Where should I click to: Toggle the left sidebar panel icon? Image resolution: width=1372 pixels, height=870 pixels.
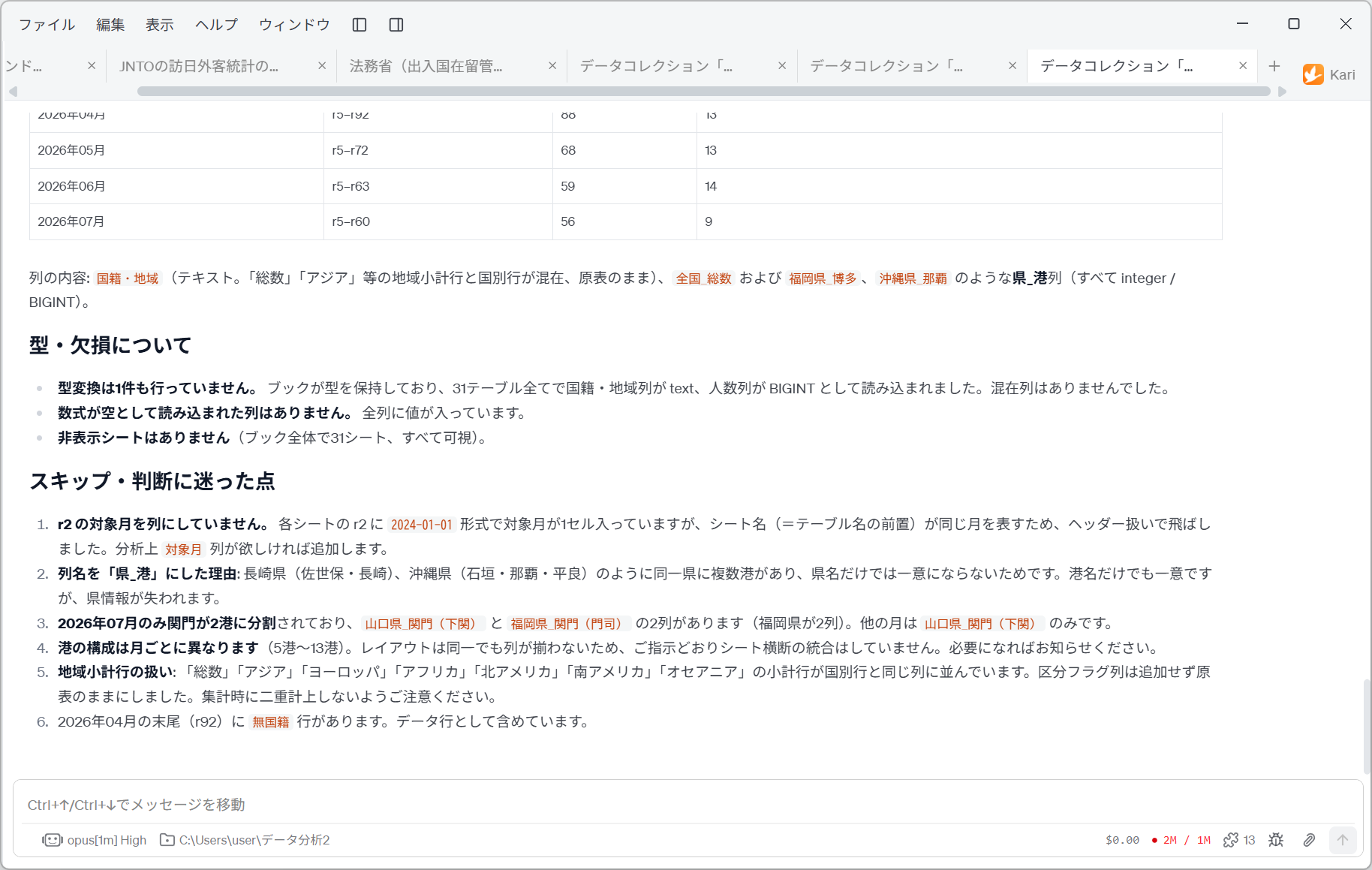(x=360, y=25)
